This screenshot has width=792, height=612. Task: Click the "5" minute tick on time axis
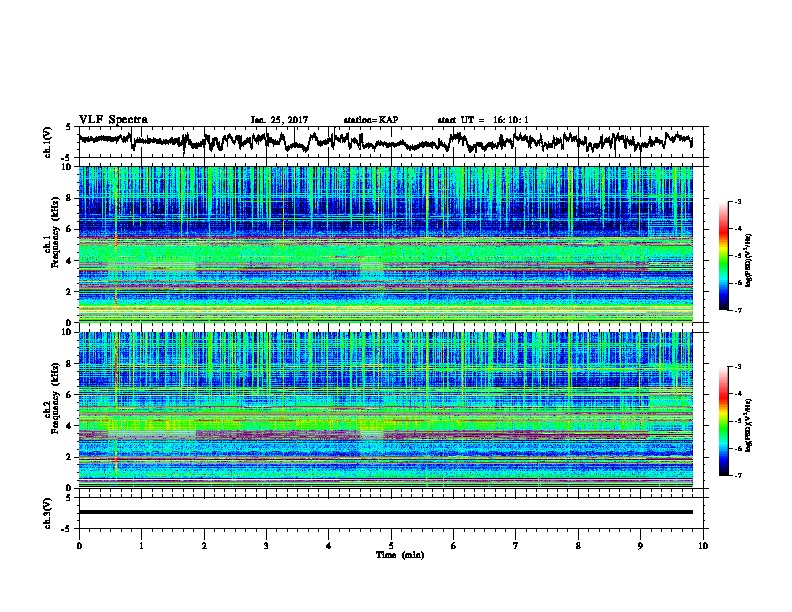tap(391, 545)
